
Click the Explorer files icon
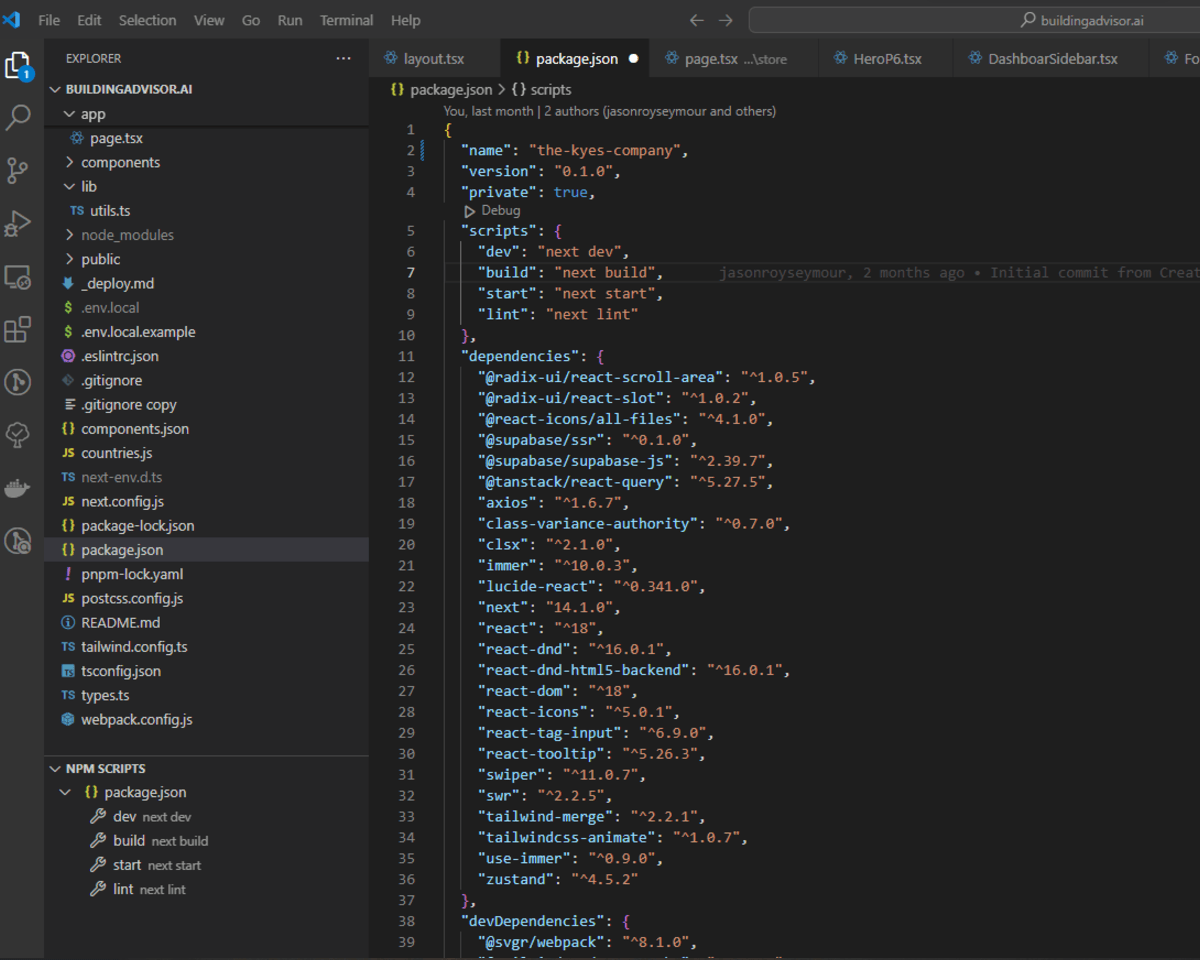pyautogui.click(x=18, y=66)
